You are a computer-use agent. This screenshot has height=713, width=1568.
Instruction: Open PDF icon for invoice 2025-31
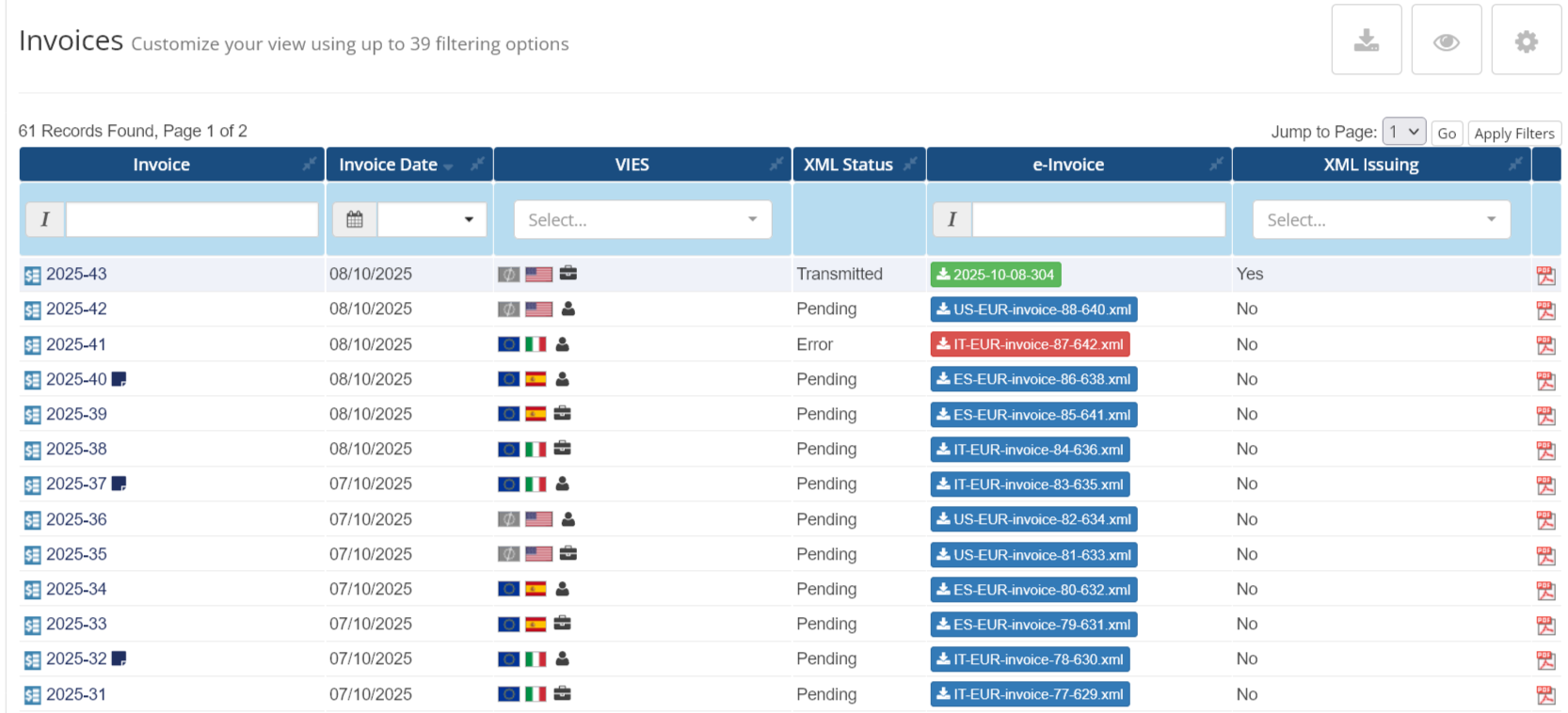[1544, 695]
